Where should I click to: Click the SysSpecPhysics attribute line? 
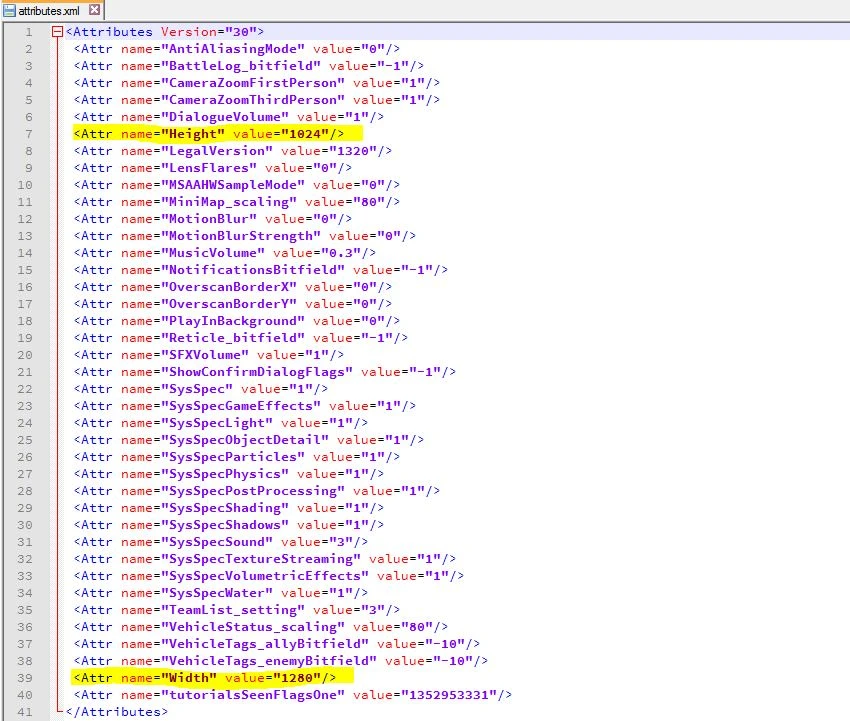[x=229, y=474]
